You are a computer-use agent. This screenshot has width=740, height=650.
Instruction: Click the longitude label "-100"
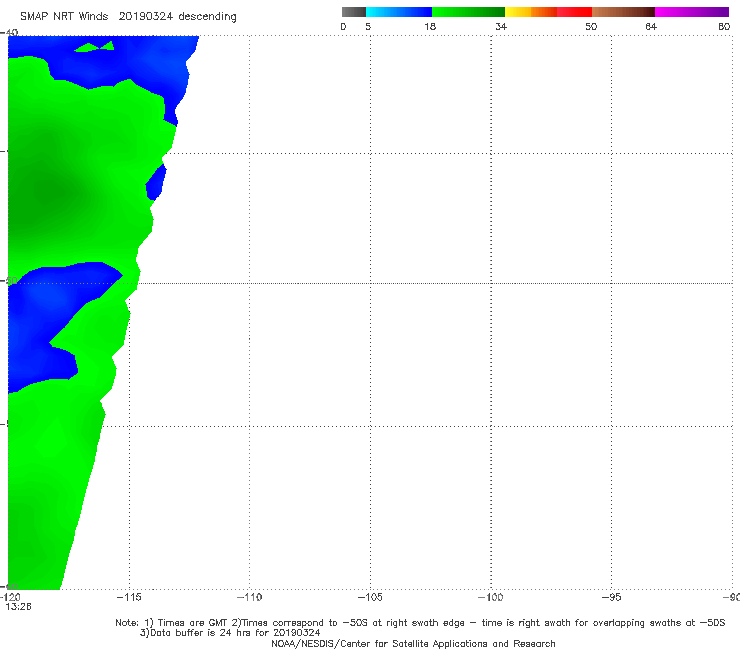tap(490, 597)
